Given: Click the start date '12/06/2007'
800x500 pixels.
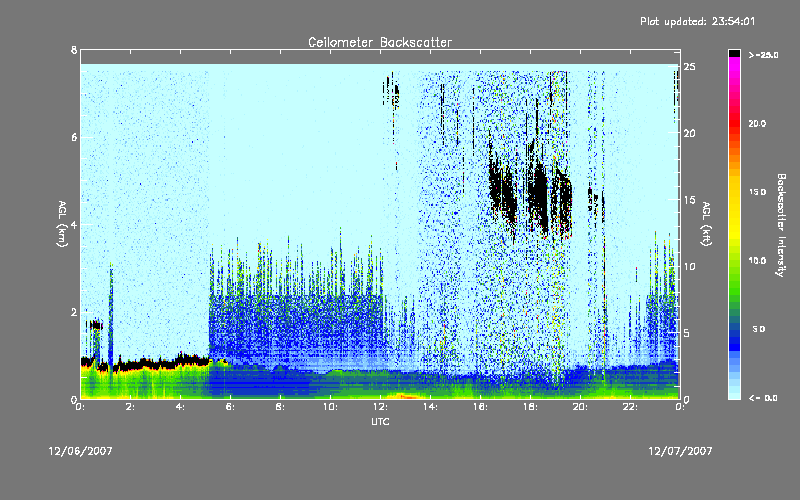Looking at the screenshot, I should (x=80, y=451).
